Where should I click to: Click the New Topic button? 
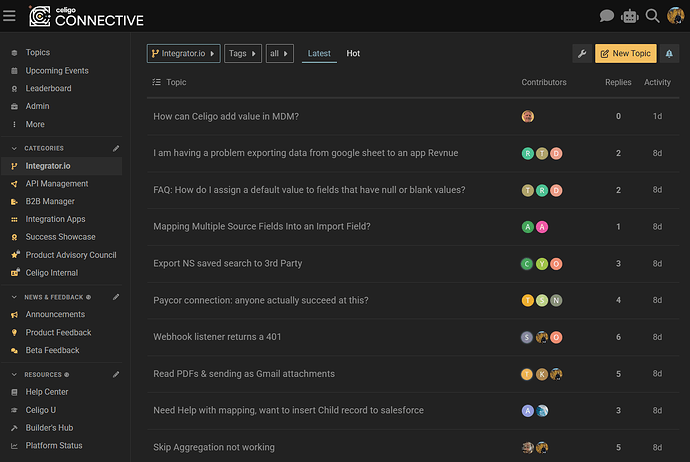625,54
